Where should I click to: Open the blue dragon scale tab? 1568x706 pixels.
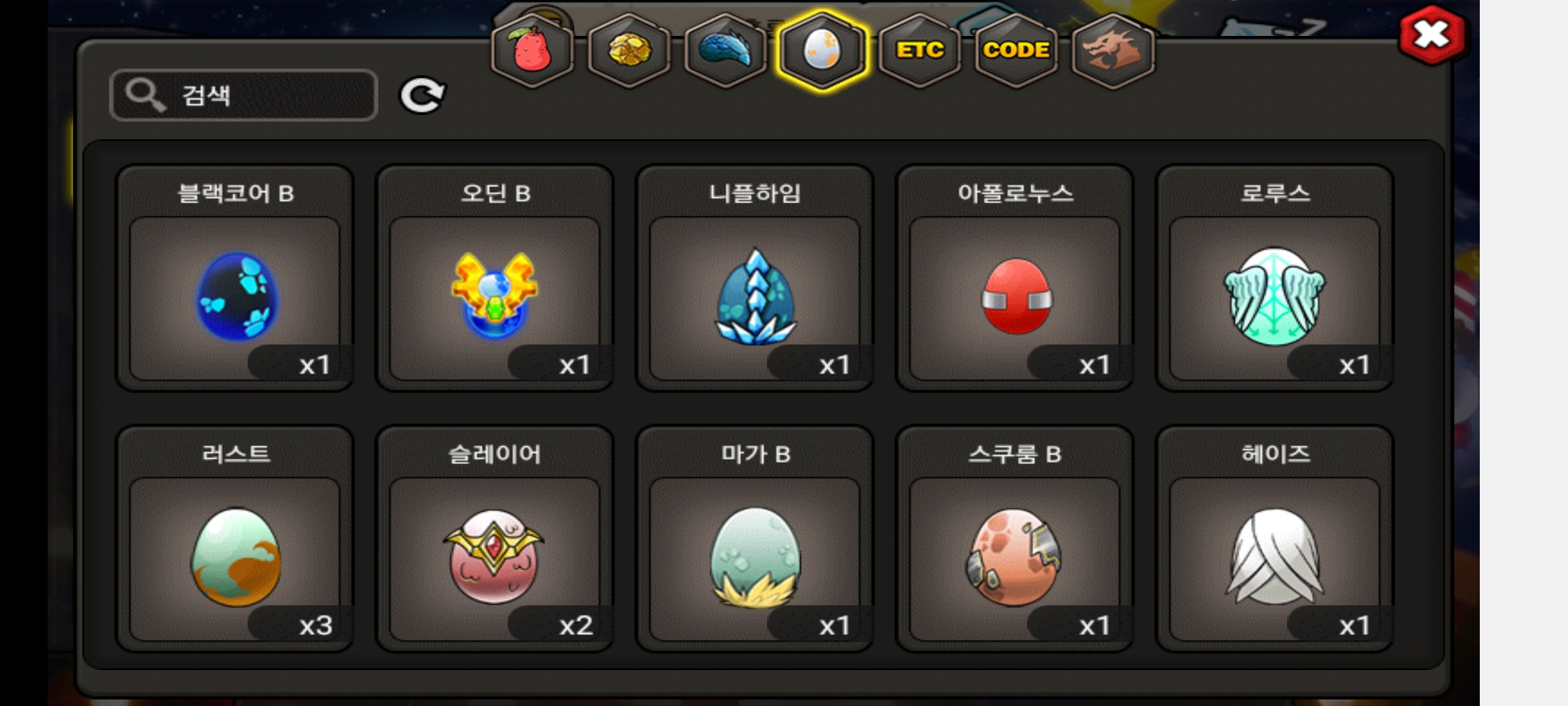click(726, 50)
